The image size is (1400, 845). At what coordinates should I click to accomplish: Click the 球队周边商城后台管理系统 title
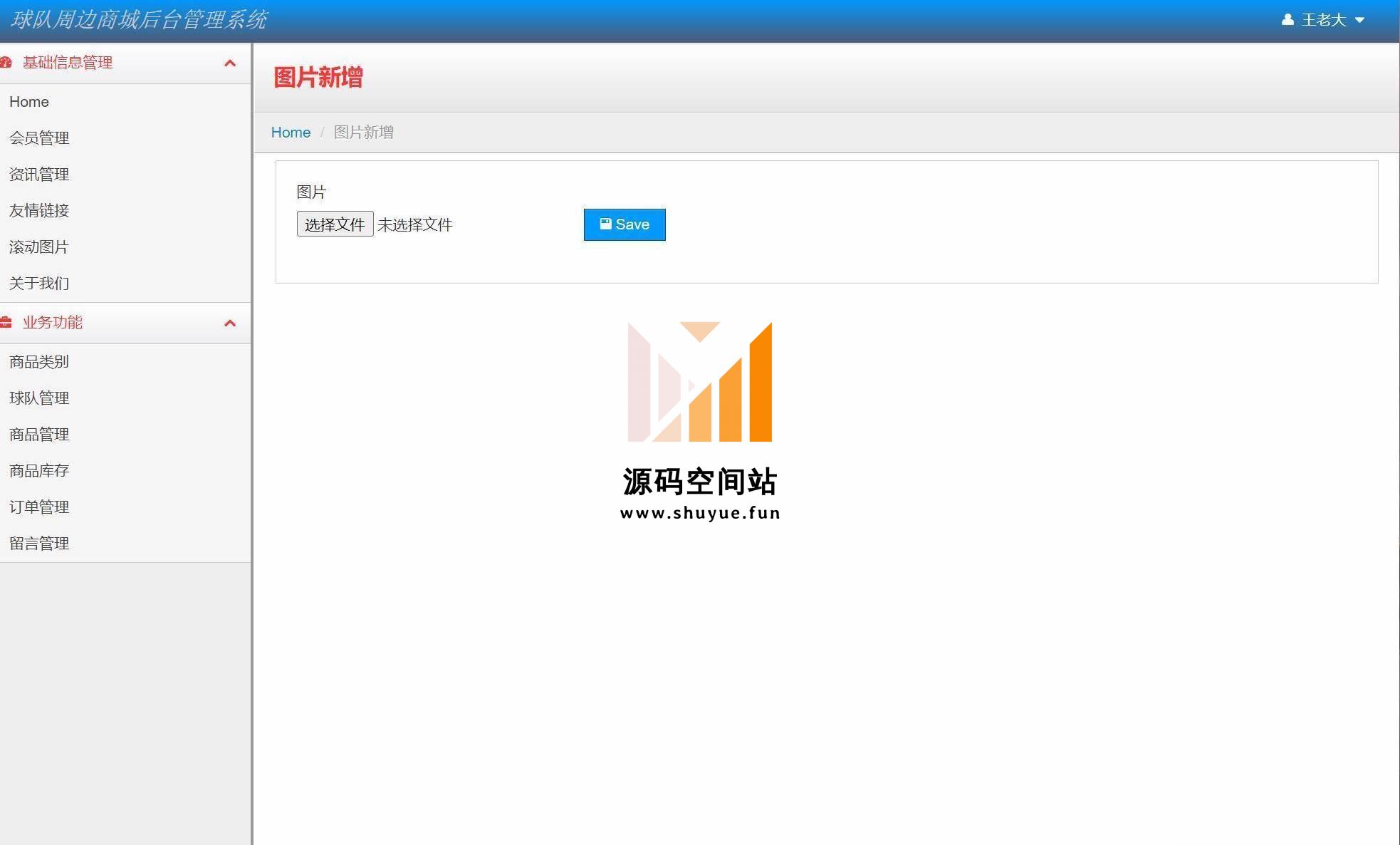tap(138, 20)
